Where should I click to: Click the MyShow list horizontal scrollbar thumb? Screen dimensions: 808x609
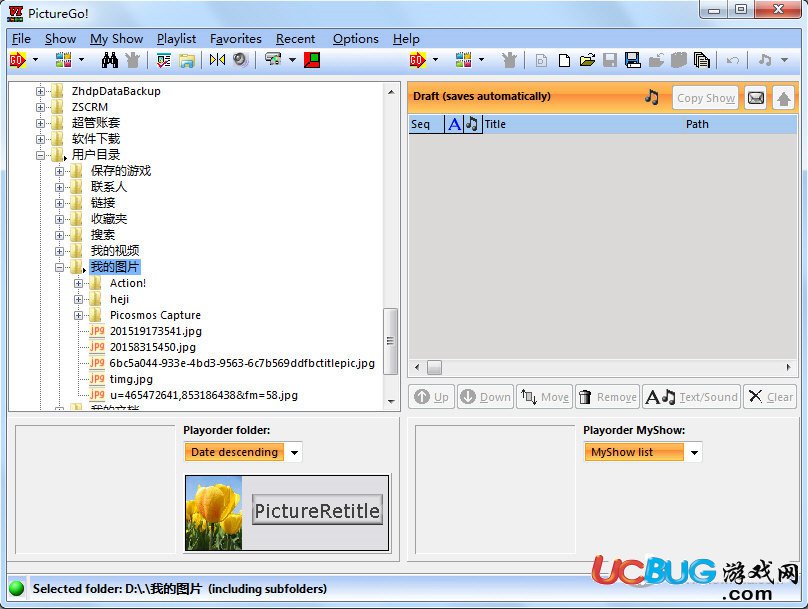point(434,367)
